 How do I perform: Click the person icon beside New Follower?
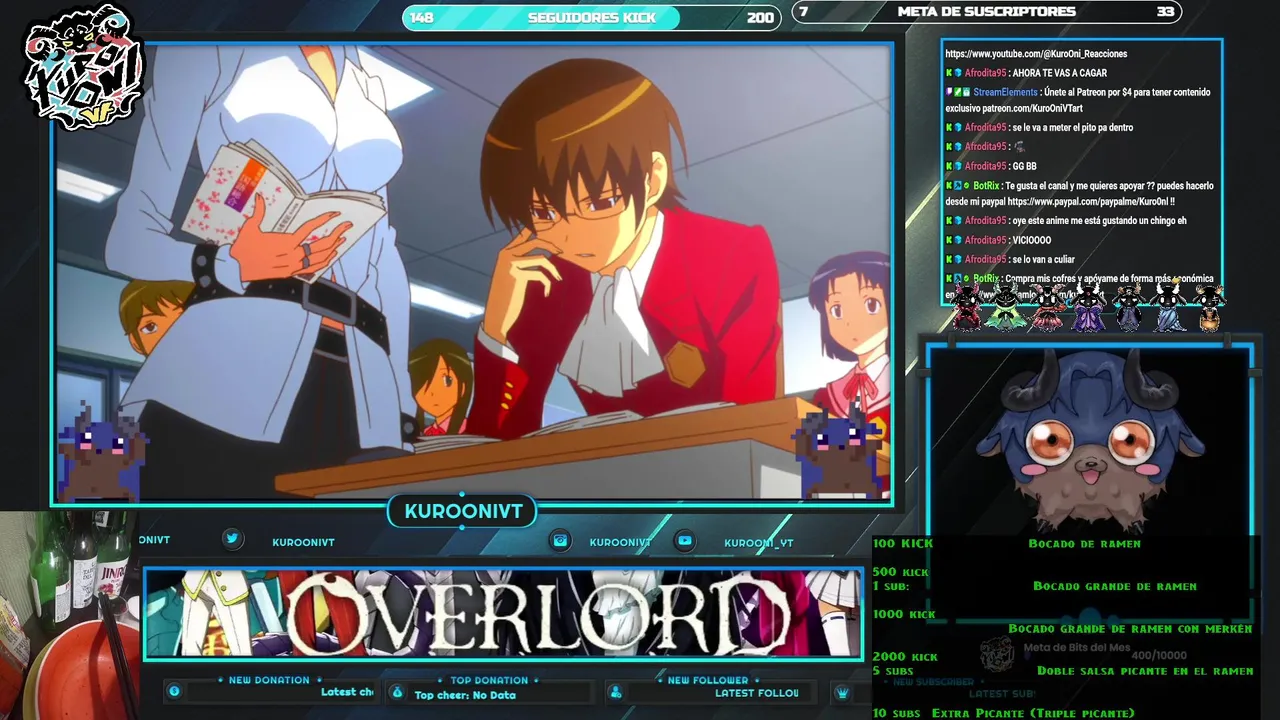point(616,692)
